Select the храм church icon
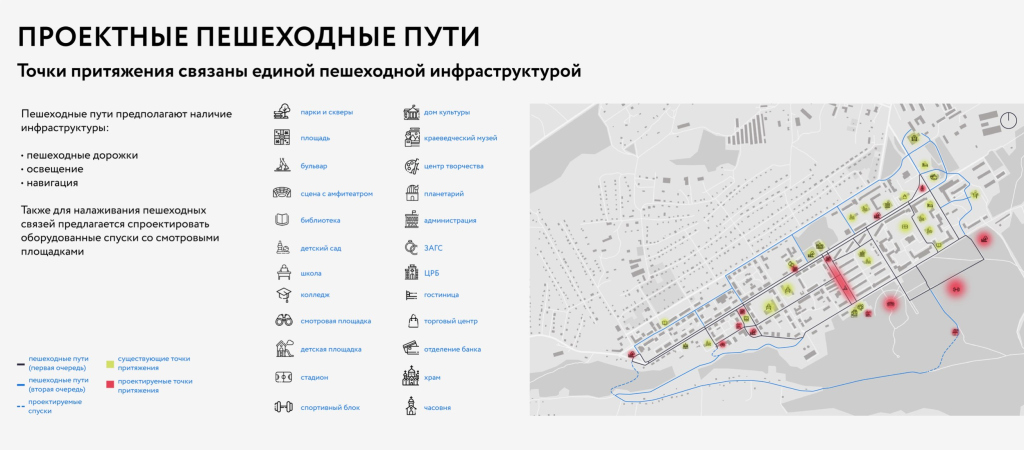 [x=410, y=377]
